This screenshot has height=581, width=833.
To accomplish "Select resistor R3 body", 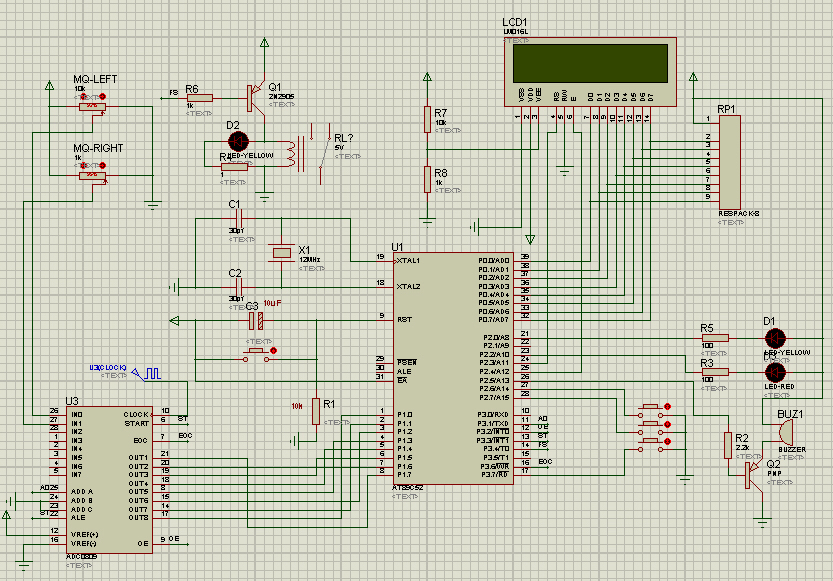I will (x=715, y=372).
